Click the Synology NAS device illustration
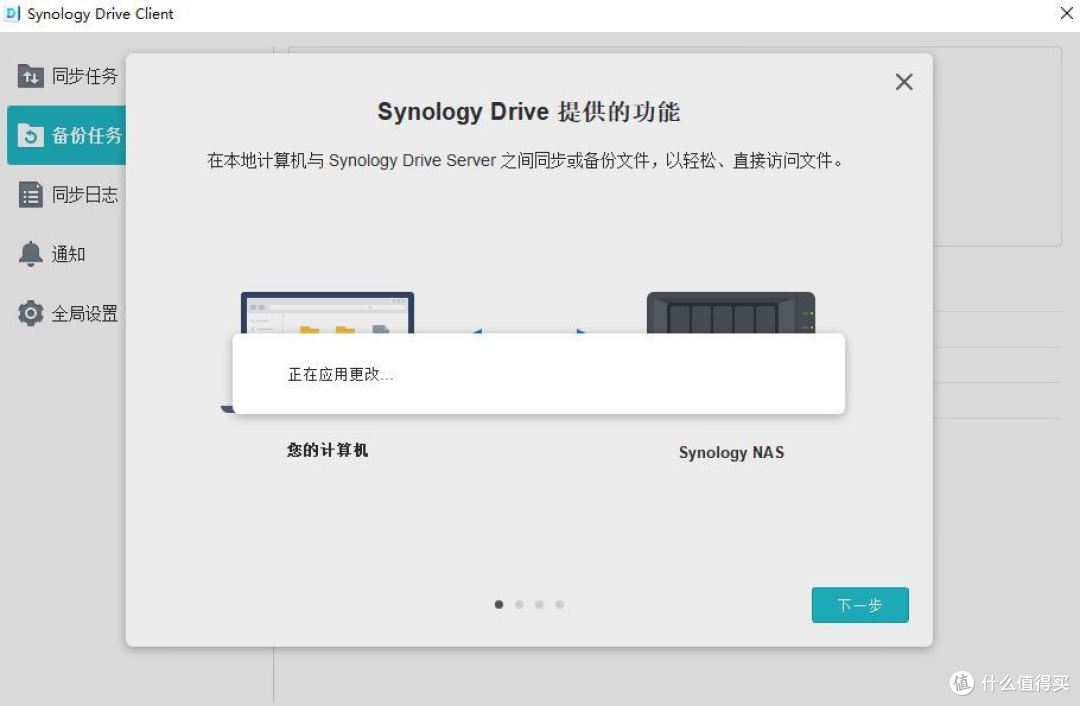 (x=731, y=313)
